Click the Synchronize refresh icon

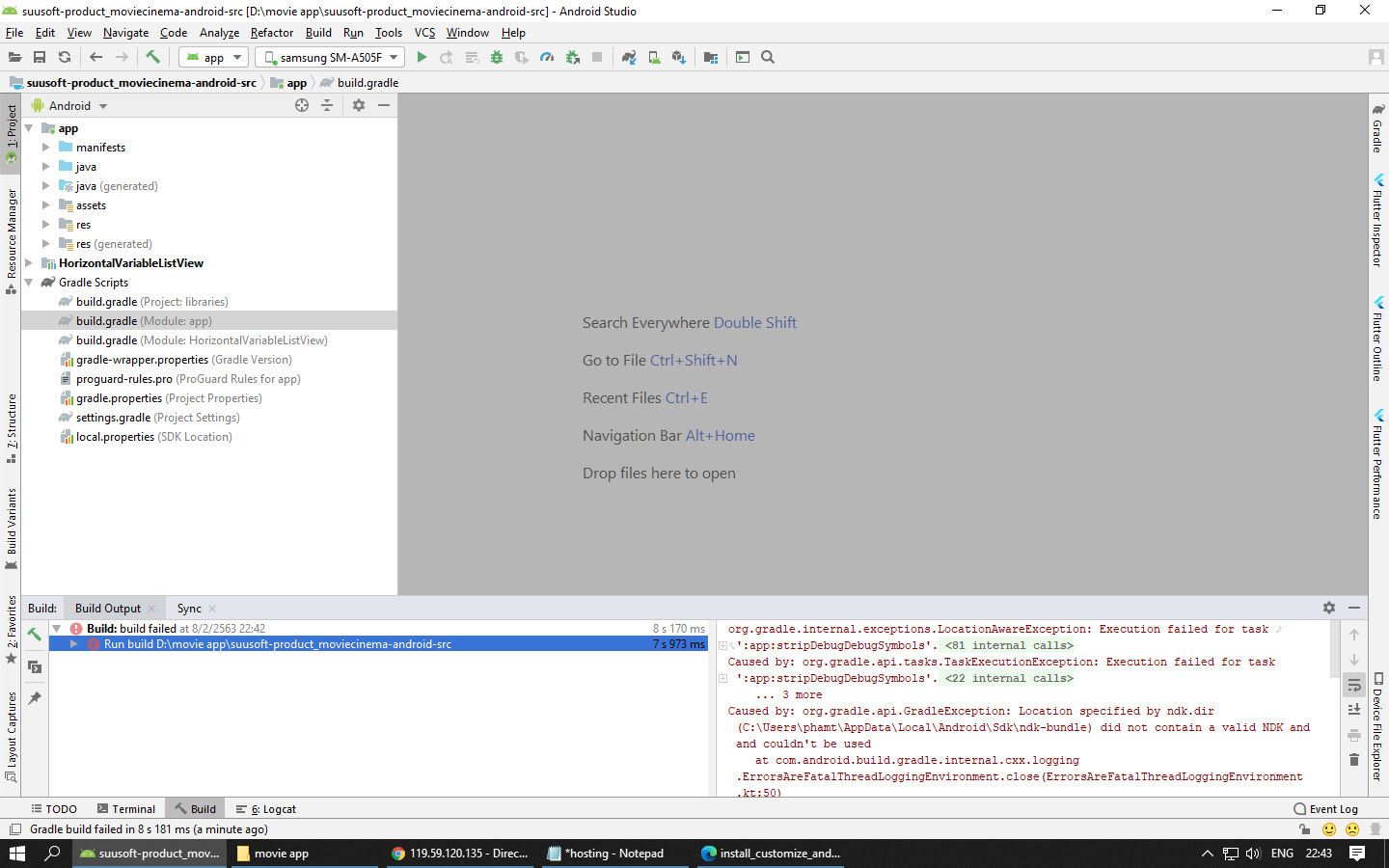tap(65, 58)
